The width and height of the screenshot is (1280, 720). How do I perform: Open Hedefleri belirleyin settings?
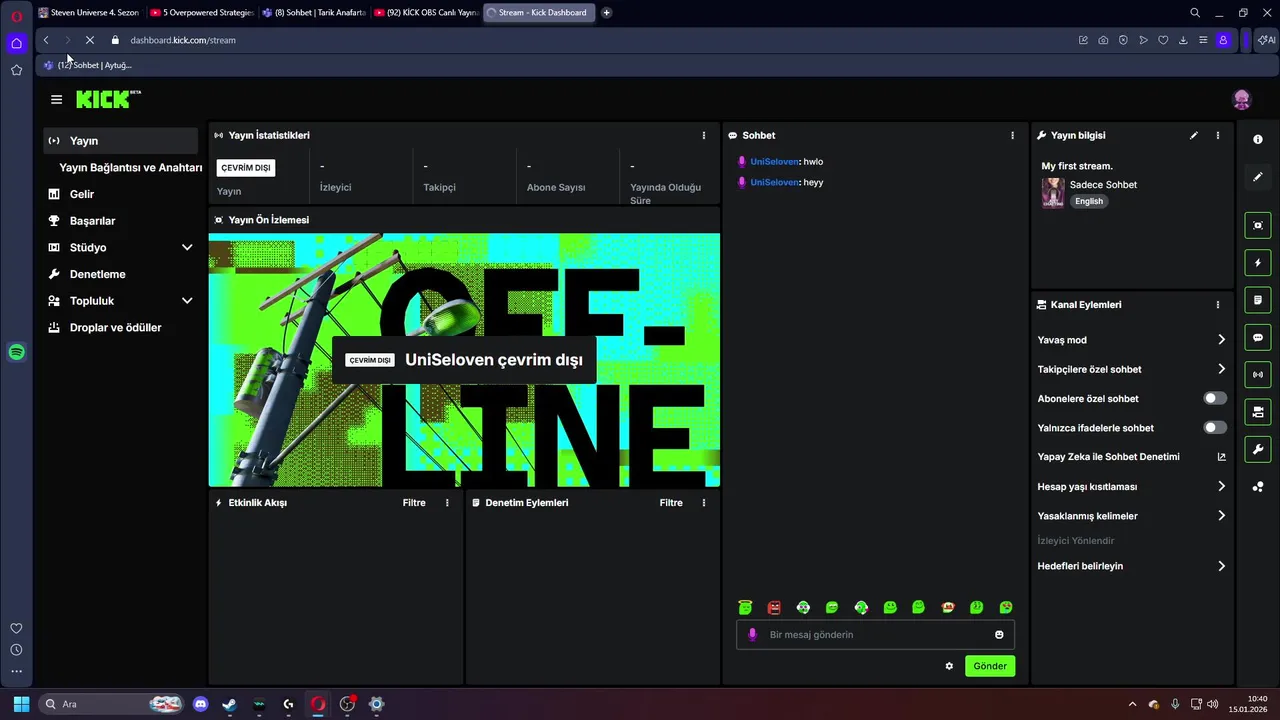(1131, 566)
